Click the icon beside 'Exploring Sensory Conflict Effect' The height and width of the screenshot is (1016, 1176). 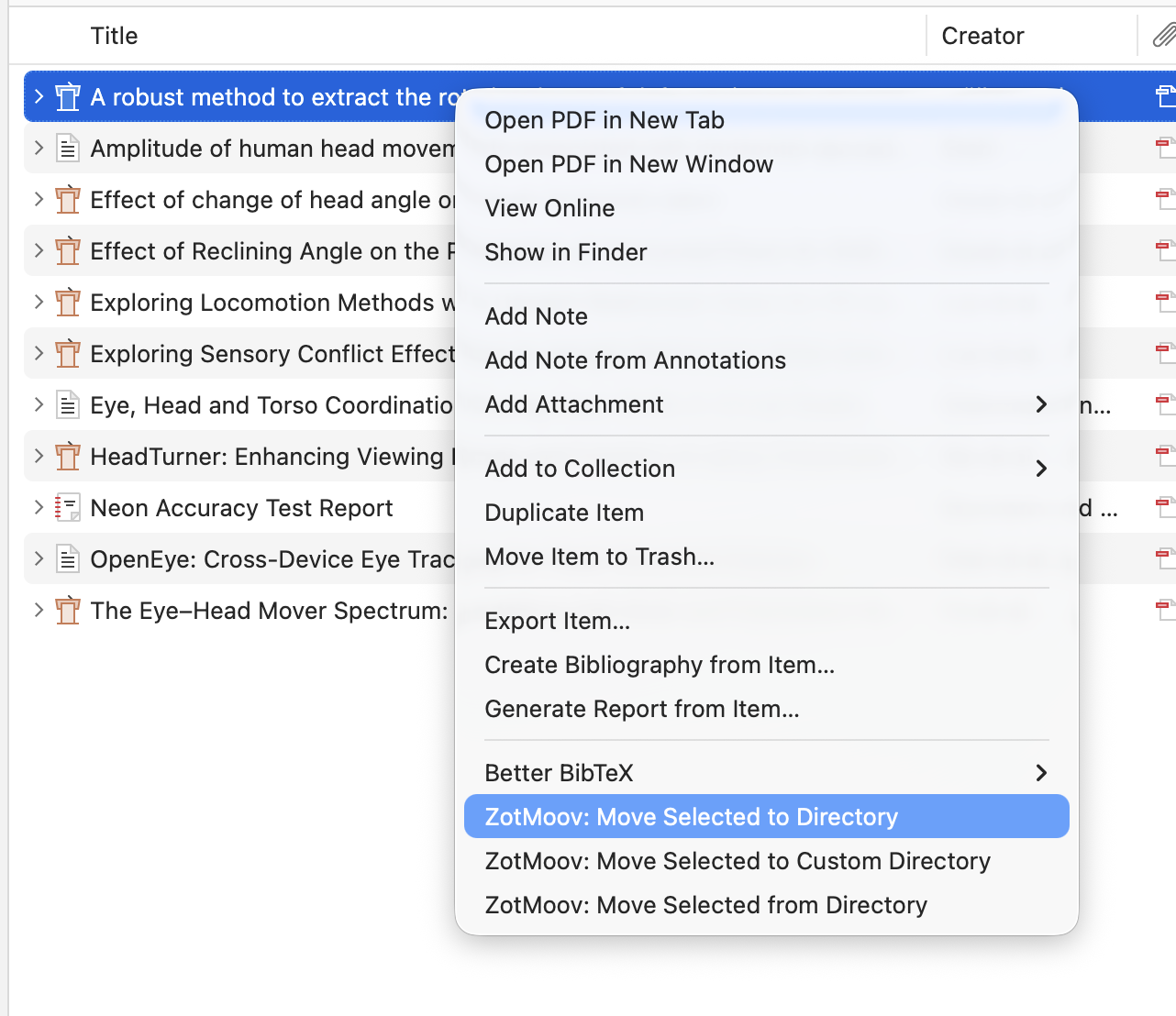point(68,354)
